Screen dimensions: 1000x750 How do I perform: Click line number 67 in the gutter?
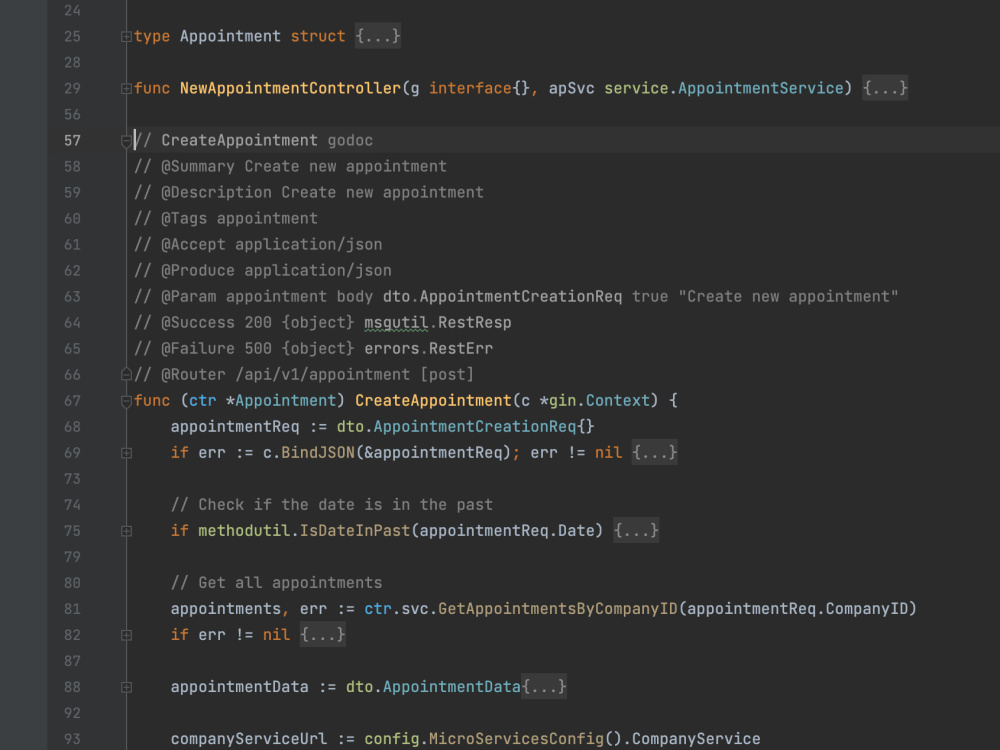pos(72,401)
